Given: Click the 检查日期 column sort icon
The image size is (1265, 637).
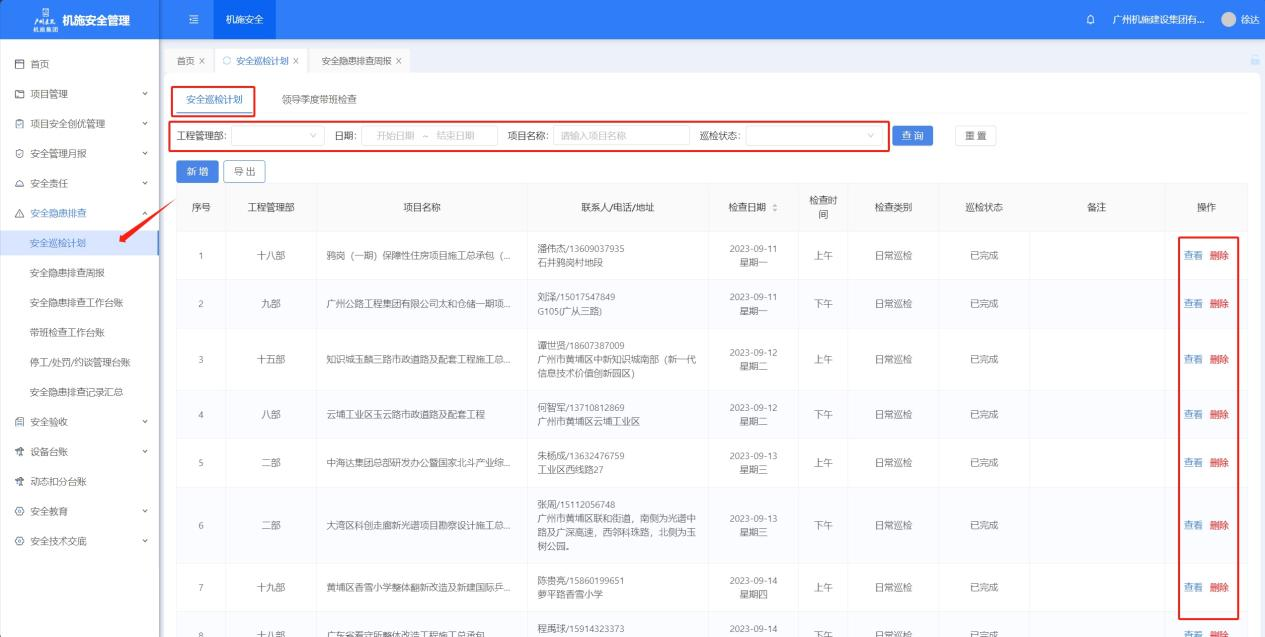Looking at the screenshot, I should point(775,208).
